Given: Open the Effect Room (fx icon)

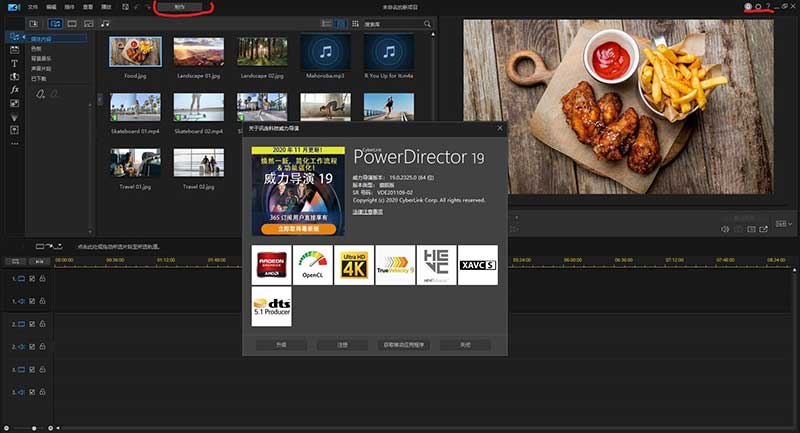Looking at the screenshot, I should pos(14,89).
